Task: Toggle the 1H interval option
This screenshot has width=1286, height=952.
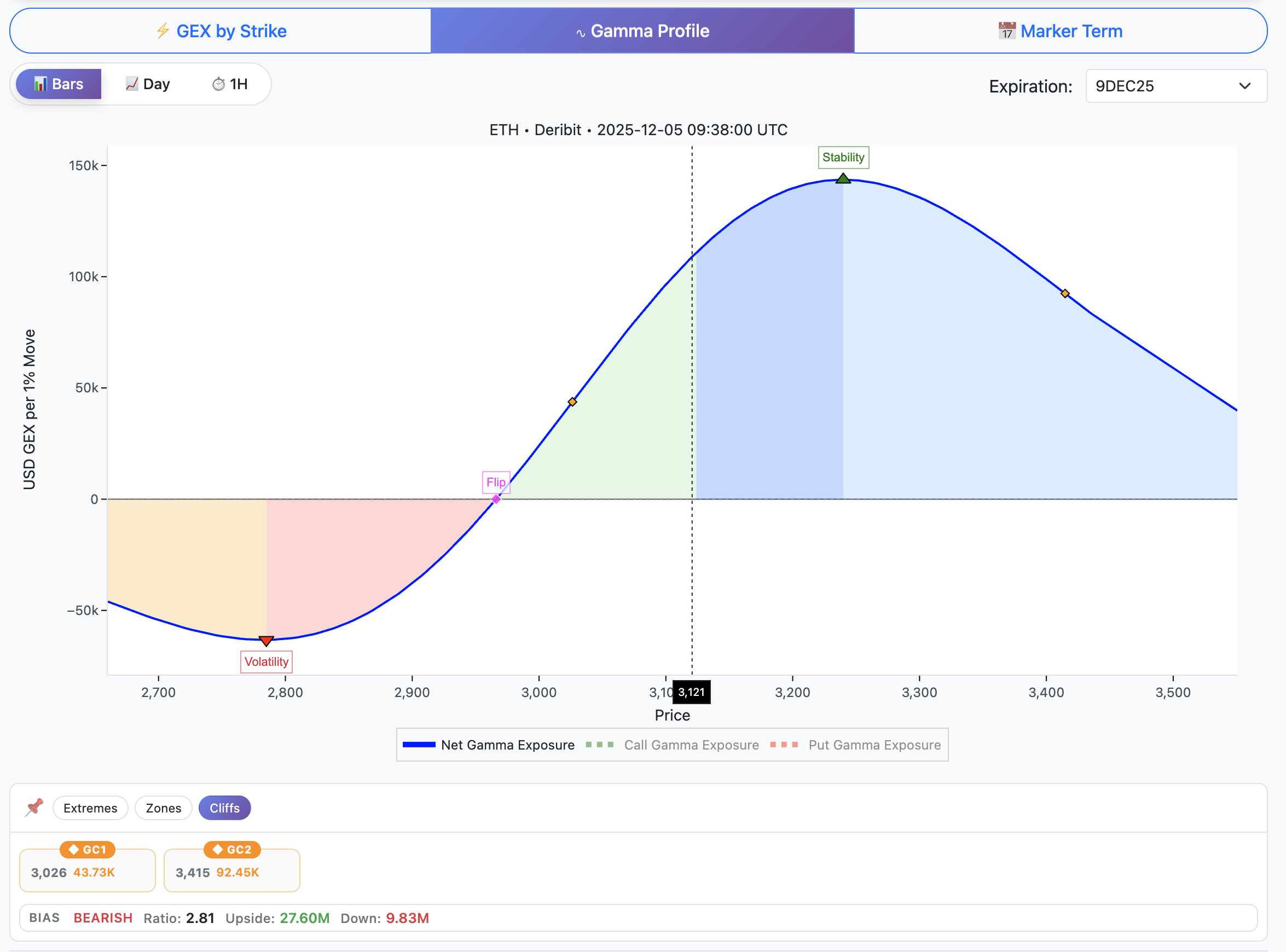Action: (229, 84)
